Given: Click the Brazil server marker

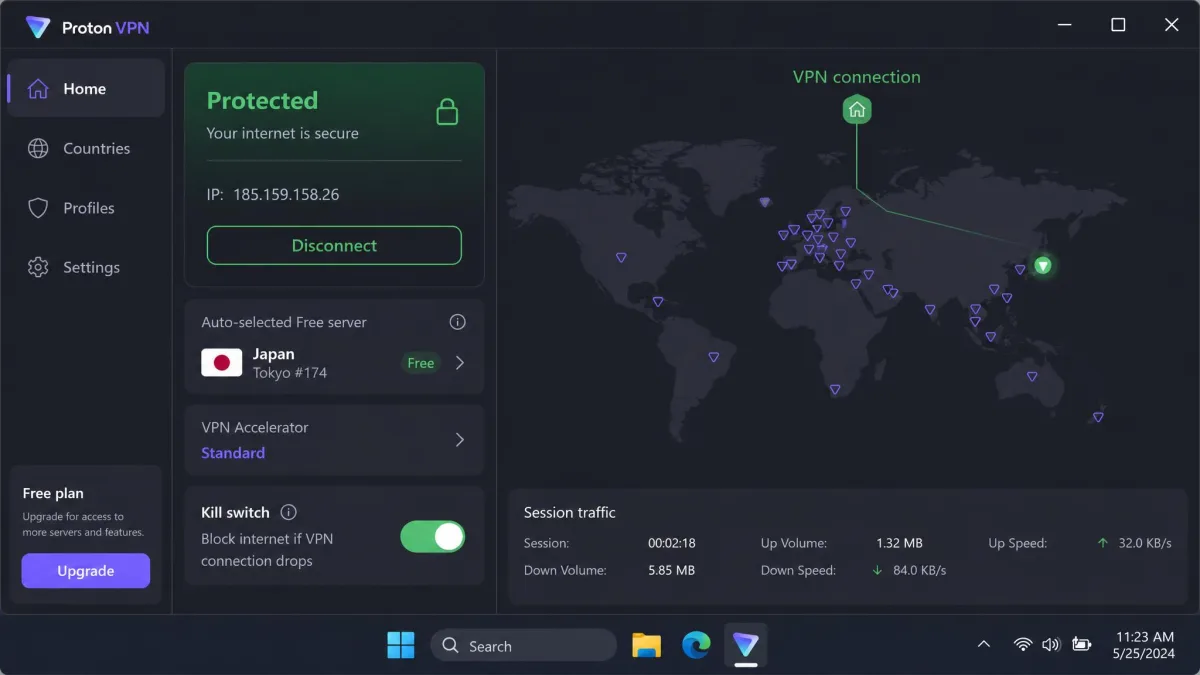Looking at the screenshot, I should pyautogui.click(x=713, y=357).
